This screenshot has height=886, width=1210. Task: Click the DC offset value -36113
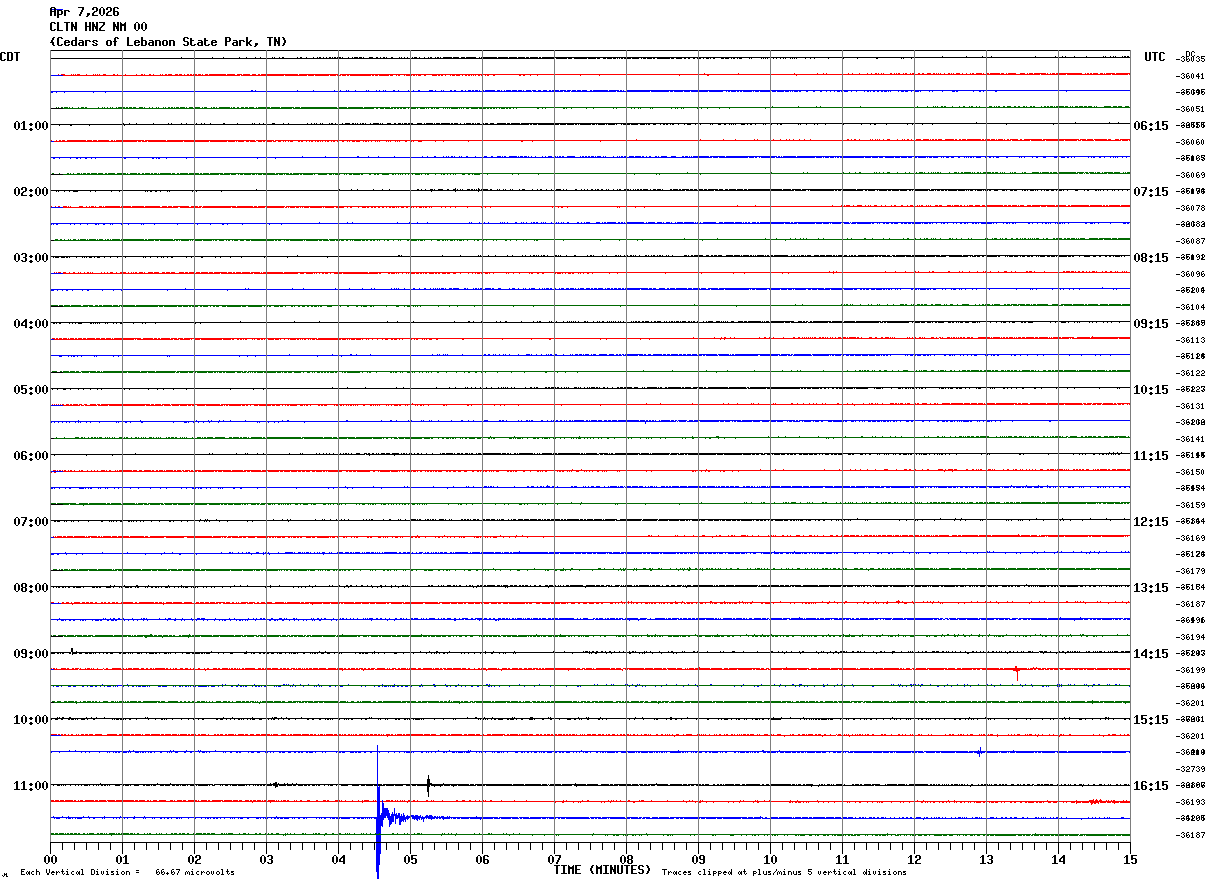pyautogui.click(x=1191, y=340)
